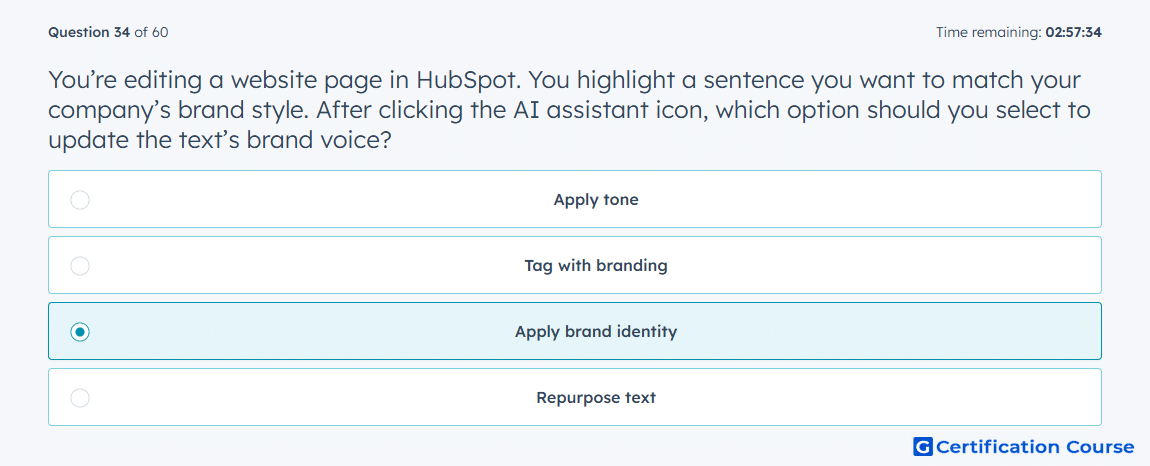Click the Tag with branding card's right side

click(953, 265)
